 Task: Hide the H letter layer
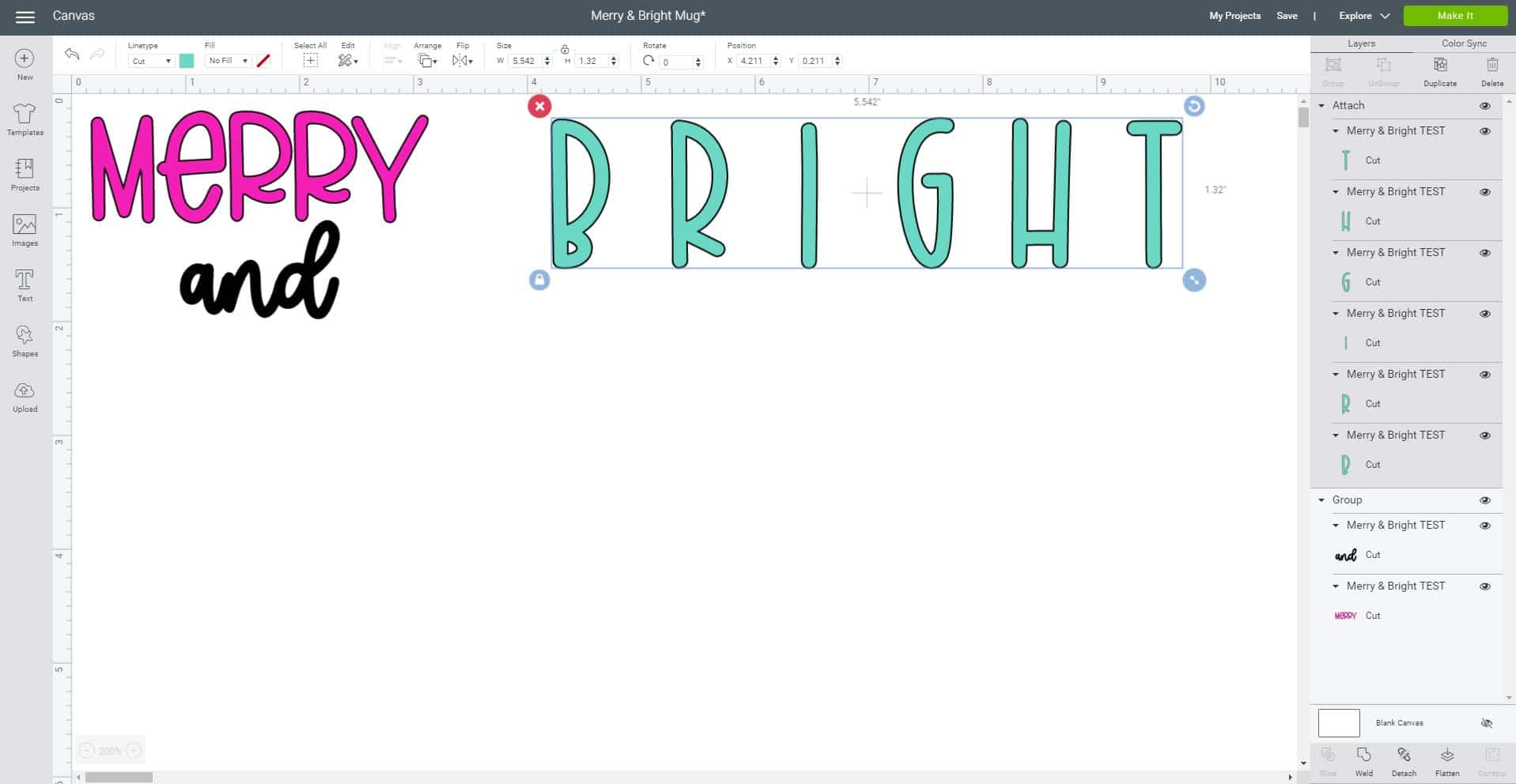tap(1485, 192)
